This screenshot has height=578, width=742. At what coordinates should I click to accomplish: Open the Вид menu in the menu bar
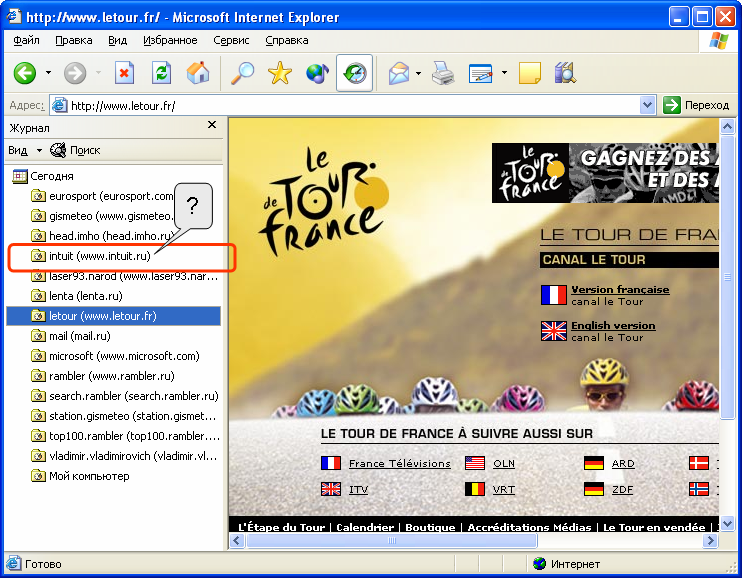117,40
